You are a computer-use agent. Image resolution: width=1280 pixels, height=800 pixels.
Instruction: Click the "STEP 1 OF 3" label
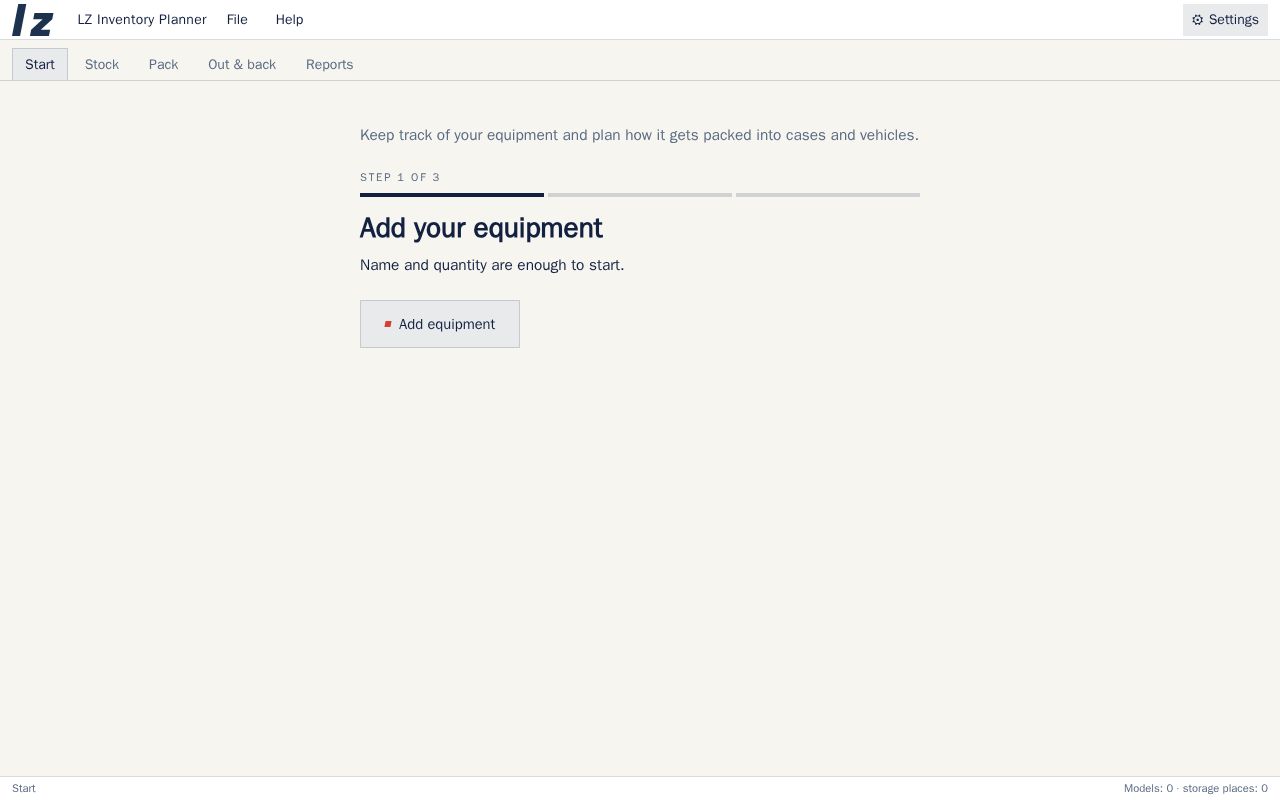click(400, 177)
